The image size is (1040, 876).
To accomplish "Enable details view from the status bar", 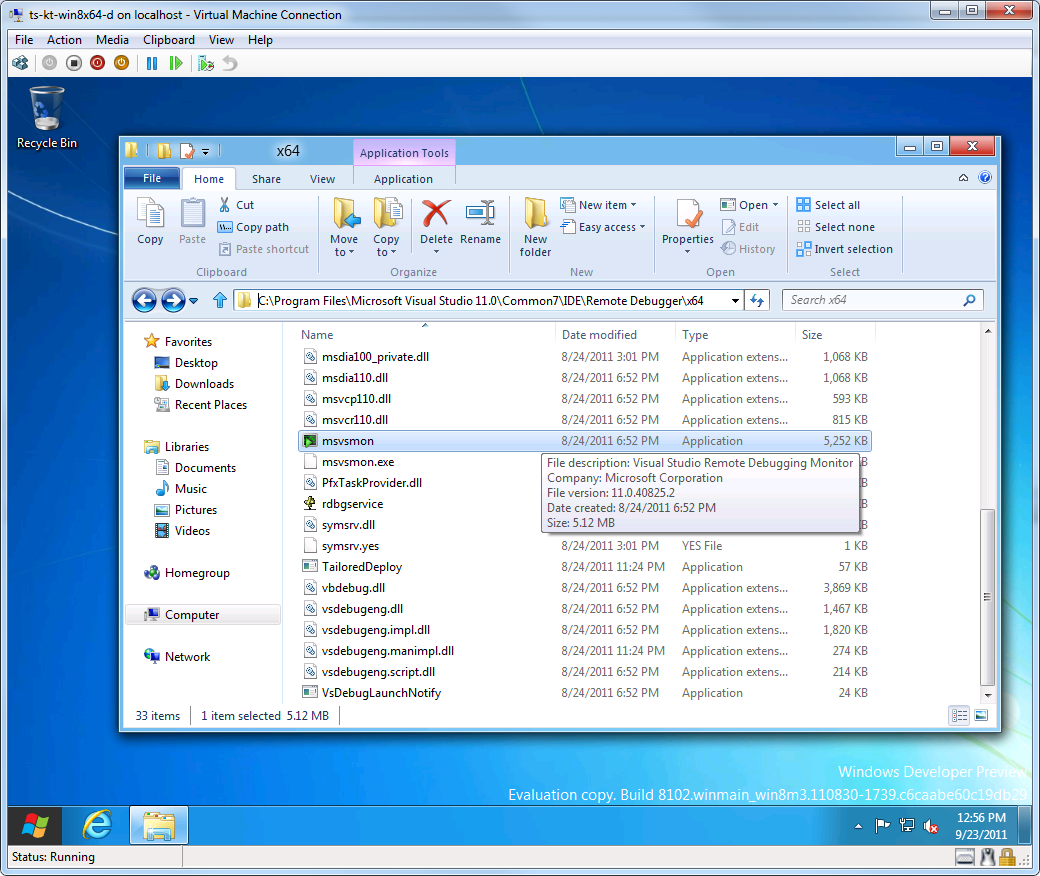I will tap(959, 714).
